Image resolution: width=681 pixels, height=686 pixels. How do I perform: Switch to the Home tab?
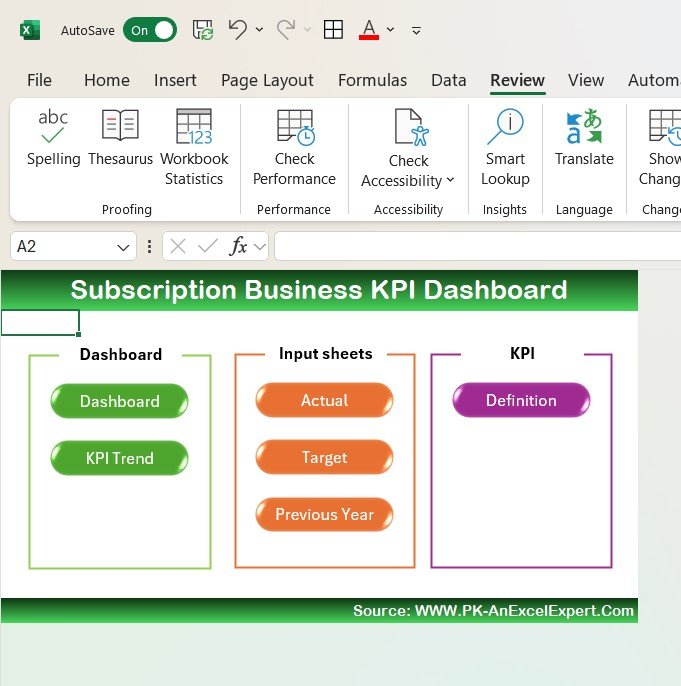(107, 80)
